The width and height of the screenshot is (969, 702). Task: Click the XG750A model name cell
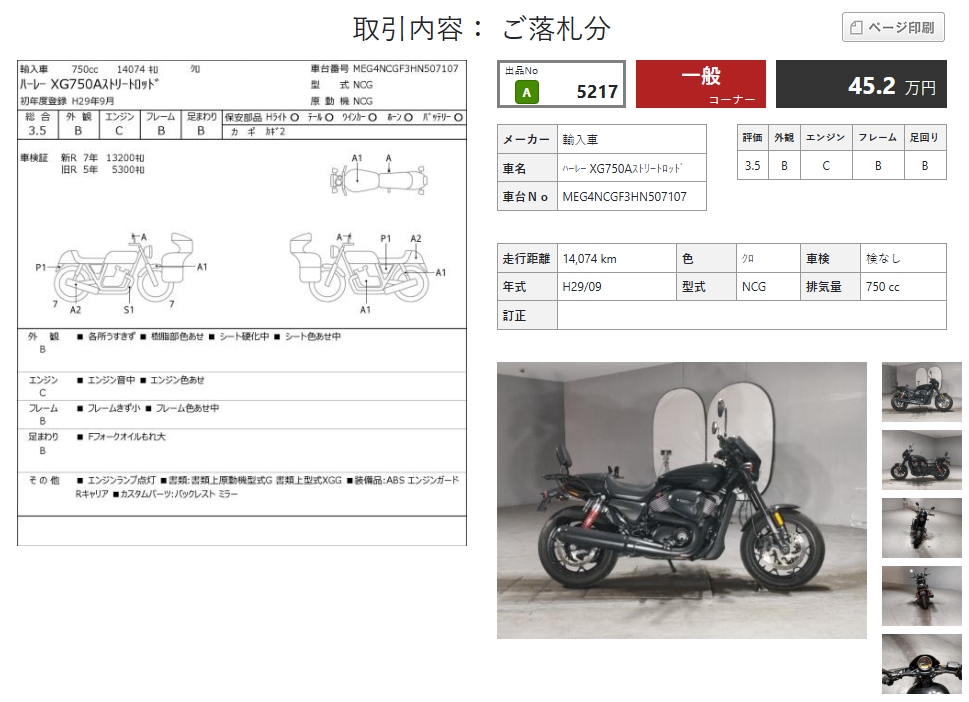630,168
